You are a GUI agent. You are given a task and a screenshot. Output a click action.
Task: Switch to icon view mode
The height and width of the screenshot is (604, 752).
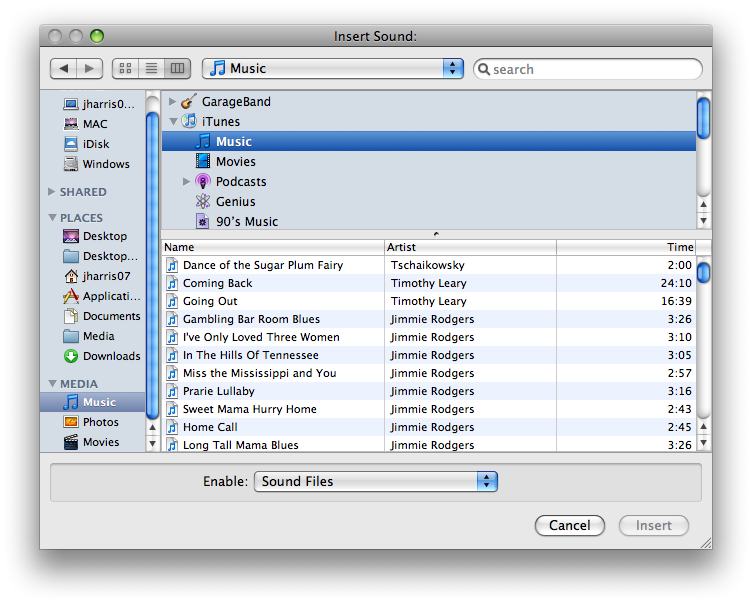[126, 69]
